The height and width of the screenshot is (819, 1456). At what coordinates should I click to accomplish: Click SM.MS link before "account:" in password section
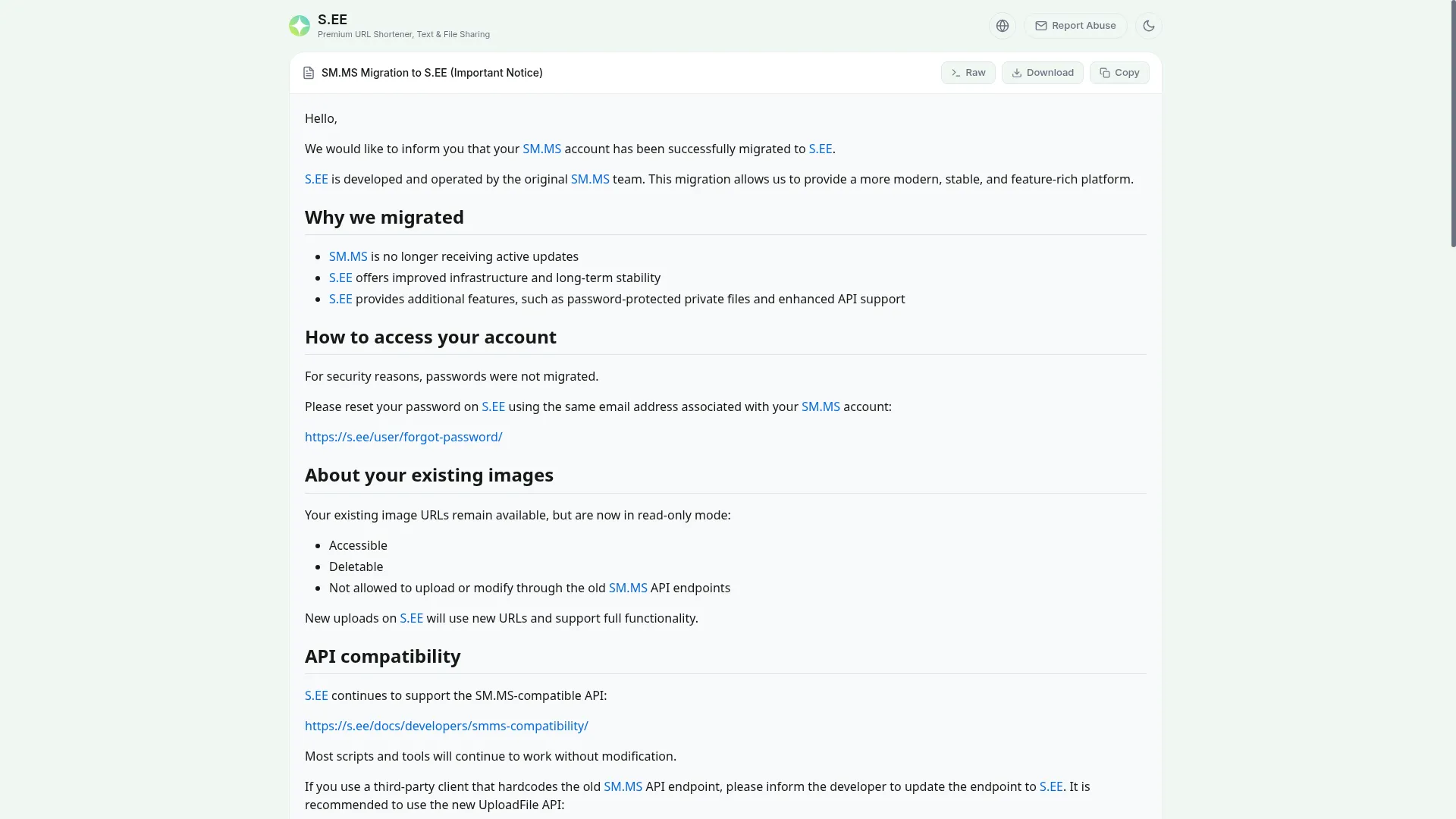821,407
